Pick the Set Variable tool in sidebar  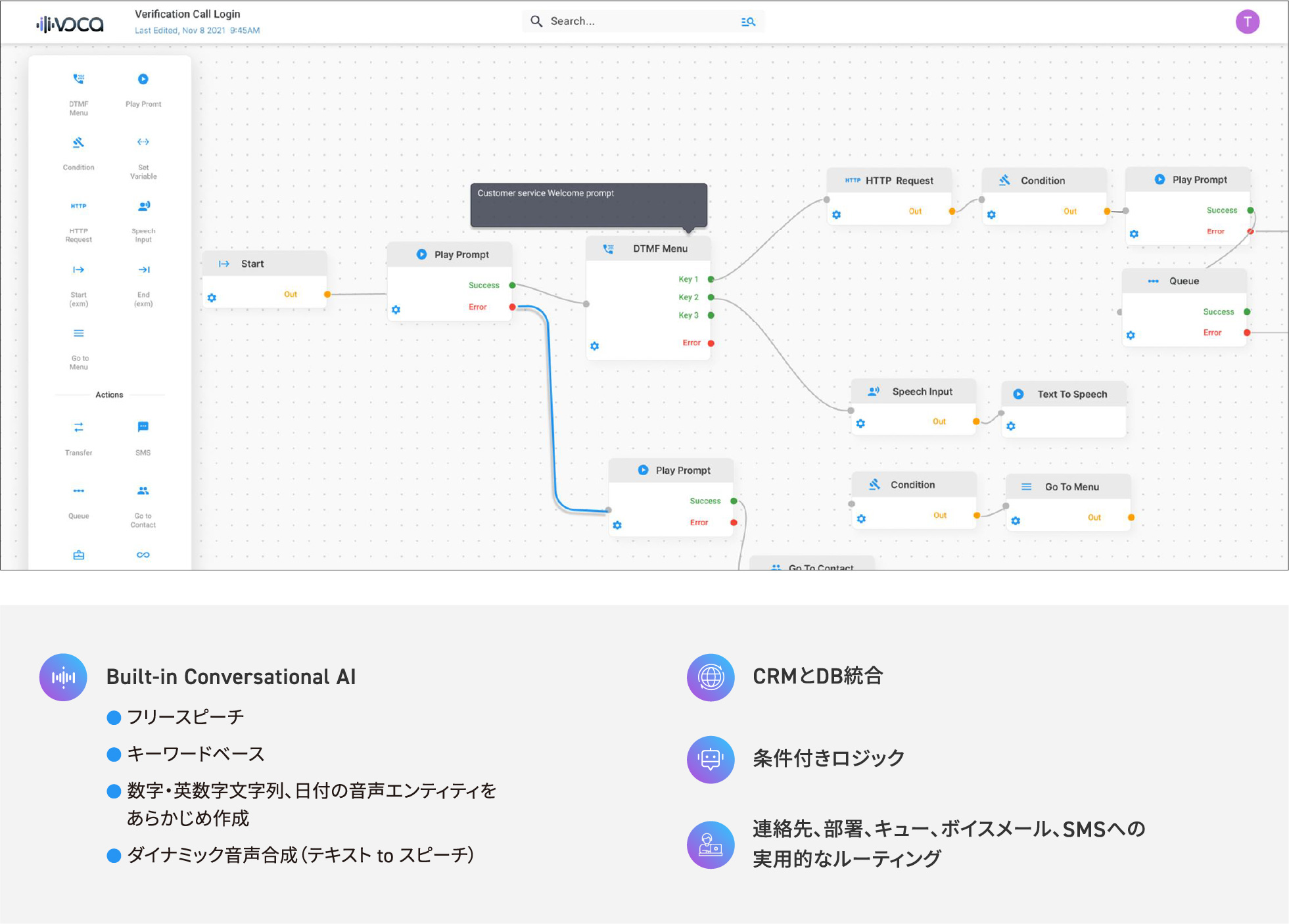[143, 158]
